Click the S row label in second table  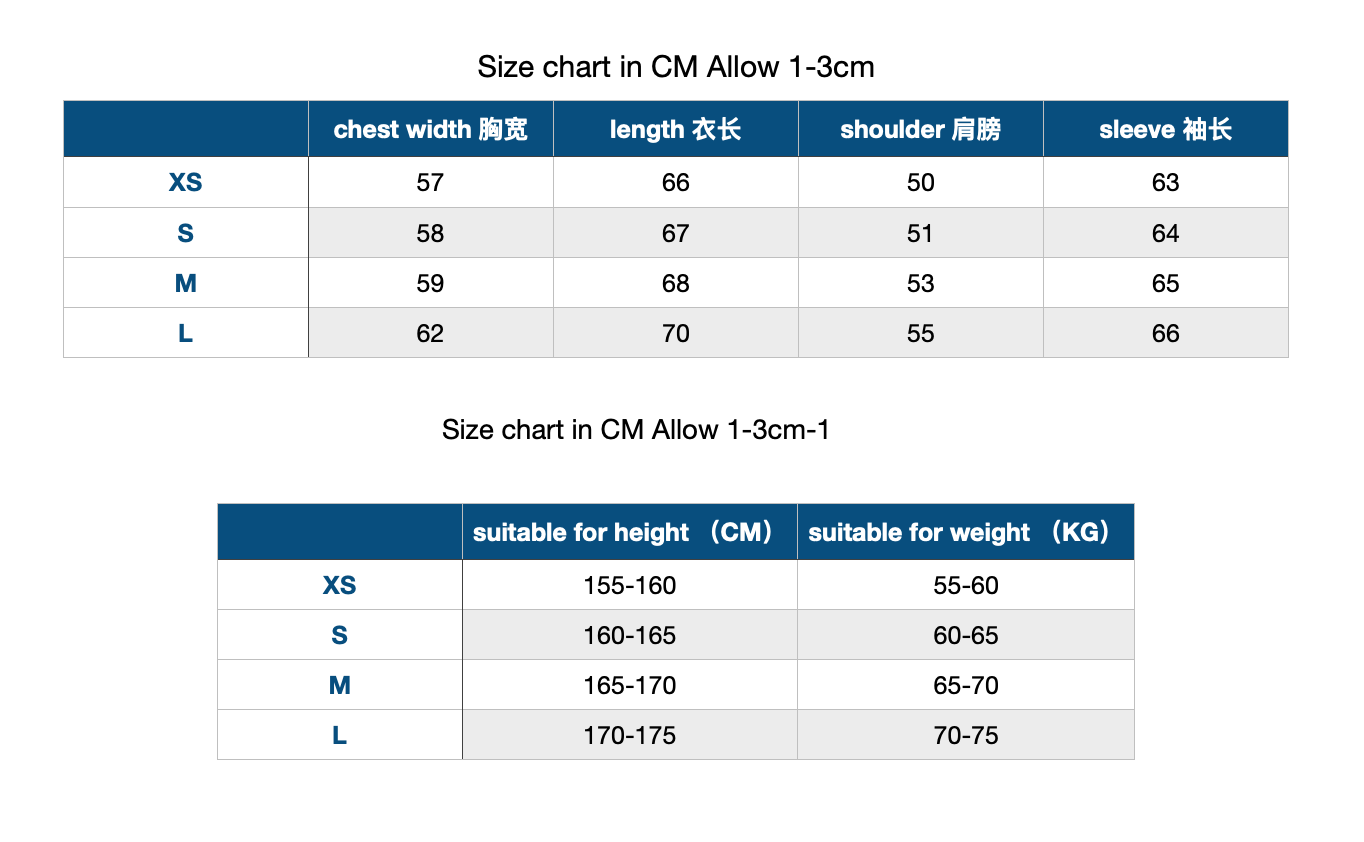[340, 635]
